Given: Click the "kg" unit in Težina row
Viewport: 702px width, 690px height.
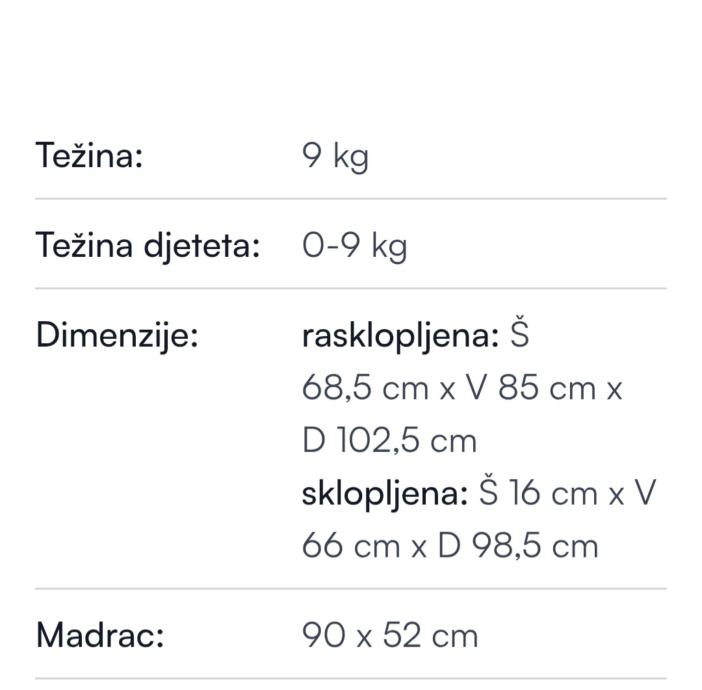Looking at the screenshot, I should coord(350,157).
